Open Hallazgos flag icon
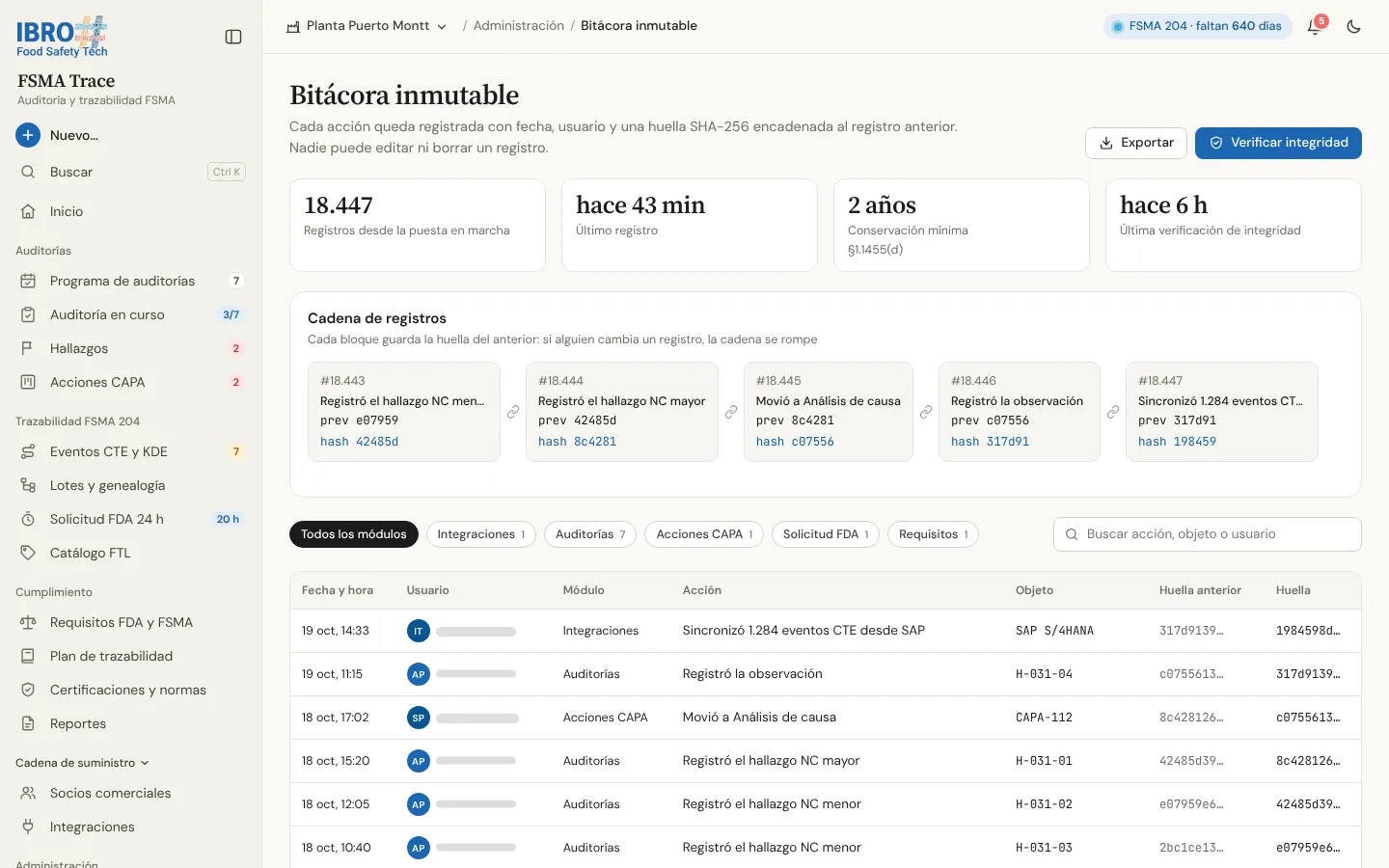The image size is (1389, 868). point(28,348)
